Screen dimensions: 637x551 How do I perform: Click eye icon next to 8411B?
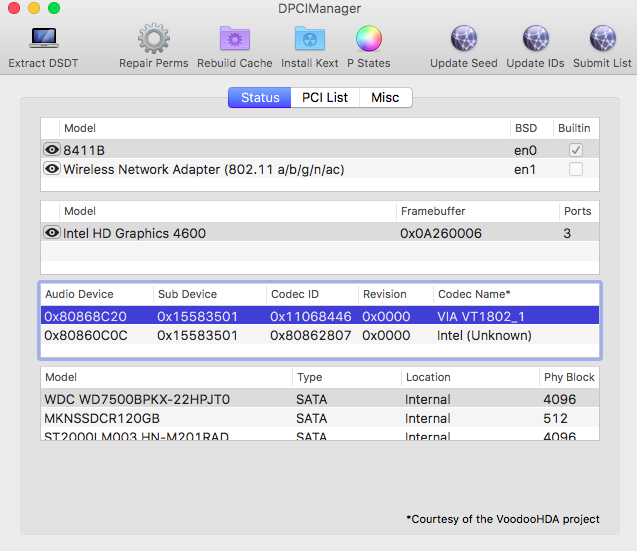pos(52,149)
